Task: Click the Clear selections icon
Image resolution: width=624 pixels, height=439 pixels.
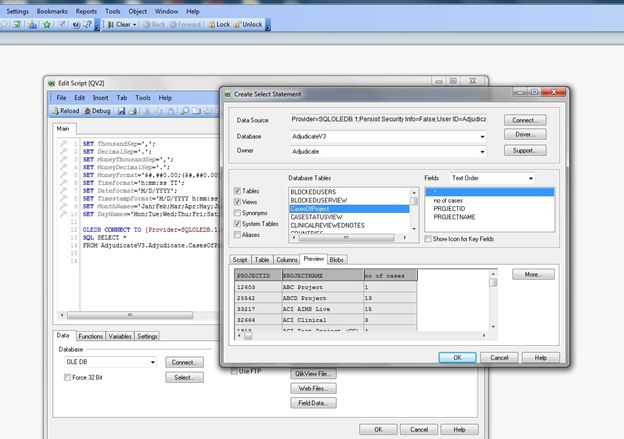Action: [119, 23]
